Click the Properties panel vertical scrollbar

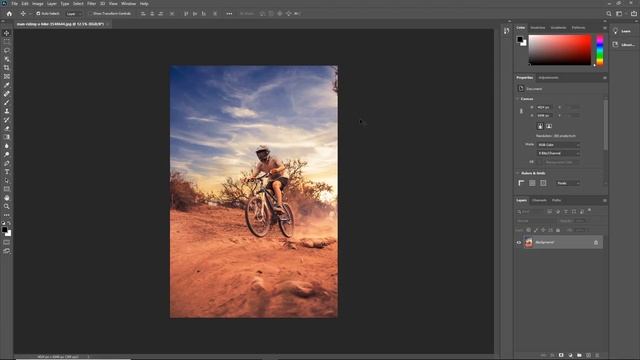[605, 124]
